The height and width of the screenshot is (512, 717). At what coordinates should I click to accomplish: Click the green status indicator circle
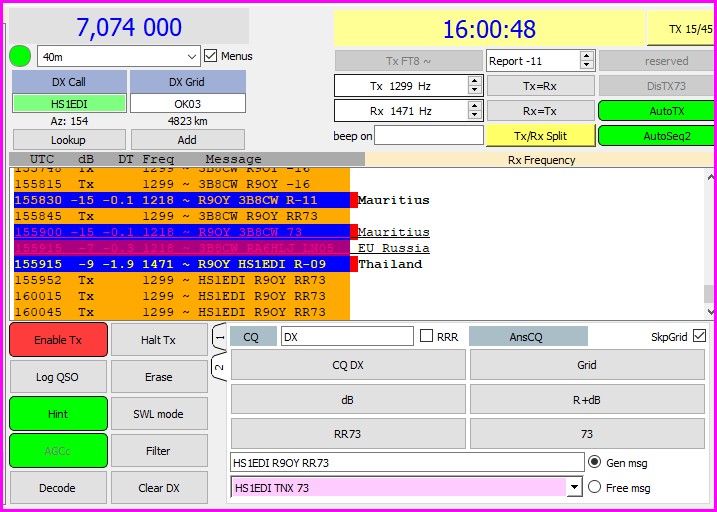tap(20, 56)
